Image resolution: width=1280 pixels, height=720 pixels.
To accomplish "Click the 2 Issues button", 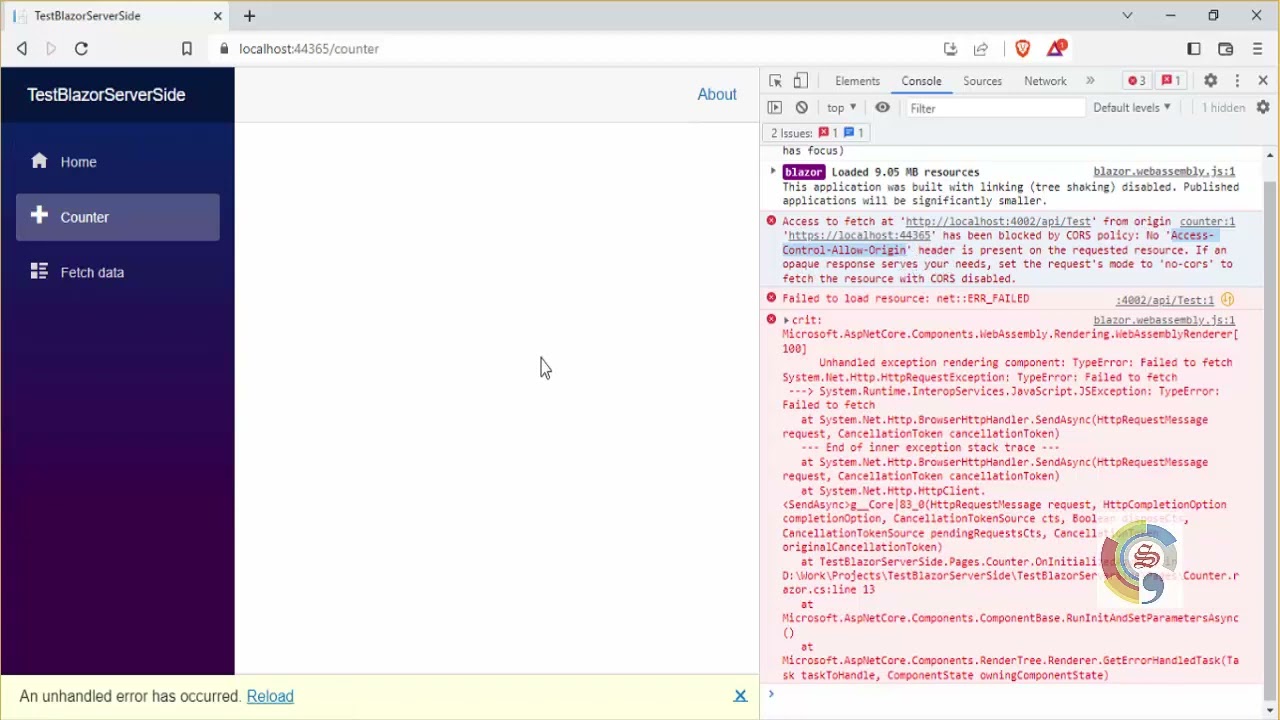I will coord(817,133).
